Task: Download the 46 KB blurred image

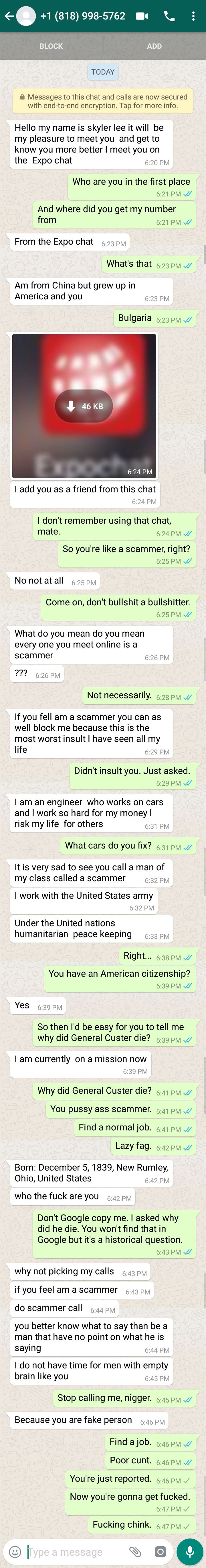Action: click(84, 406)
